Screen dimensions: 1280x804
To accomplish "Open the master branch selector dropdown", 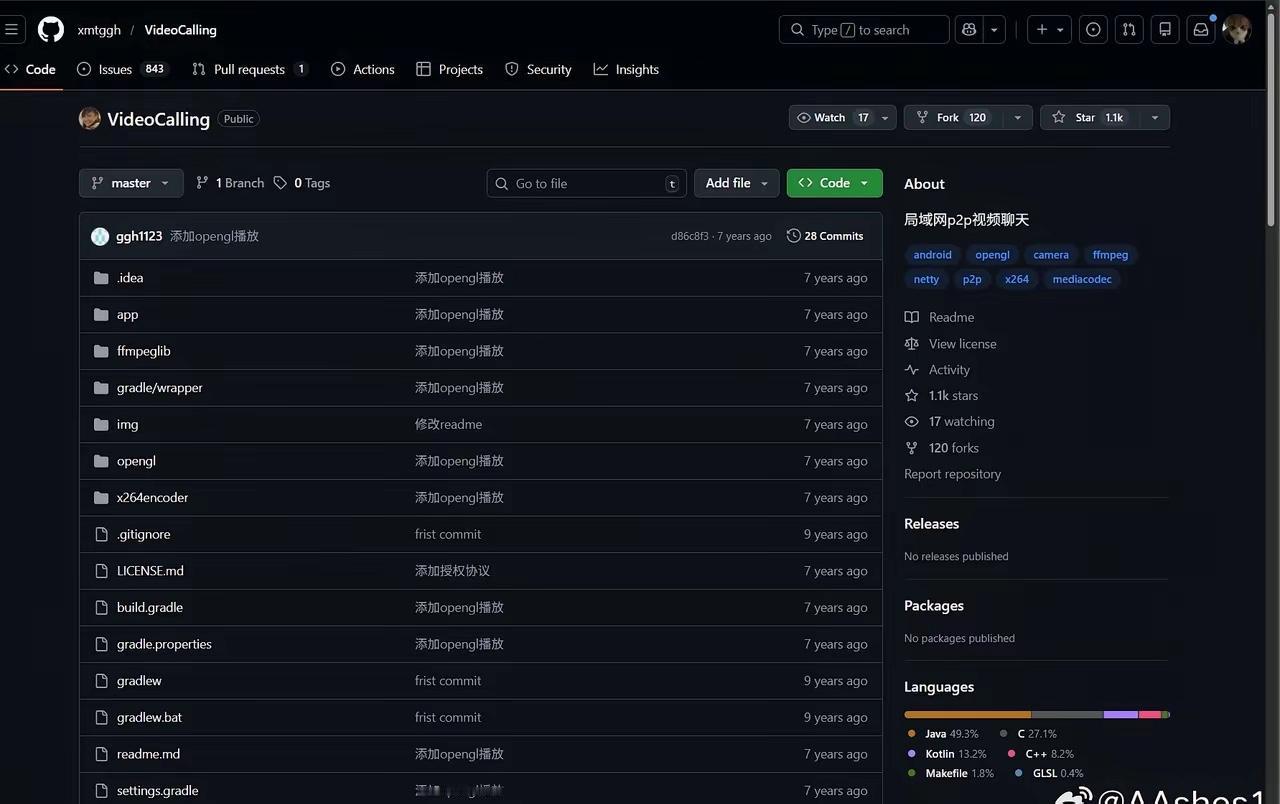I will point(131,183).
